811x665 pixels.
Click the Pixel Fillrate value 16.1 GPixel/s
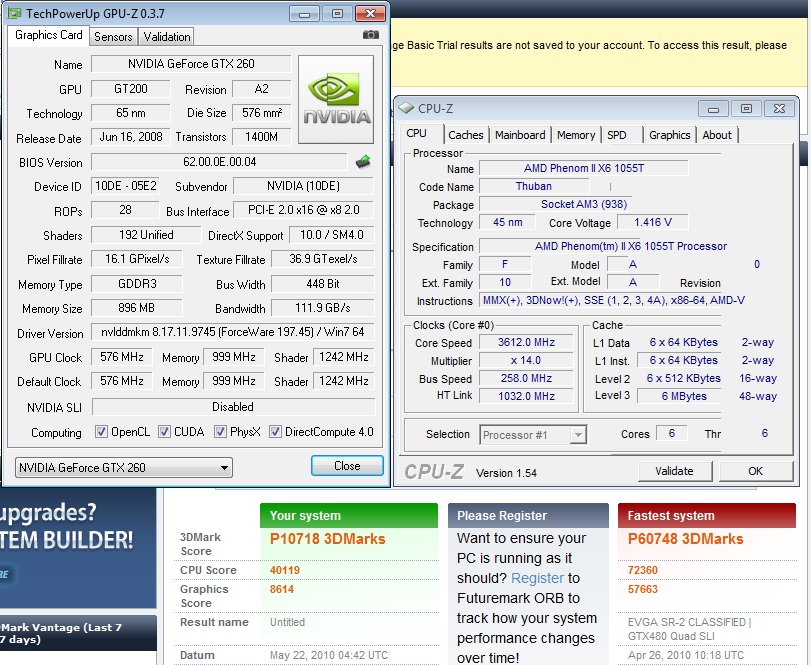137,259
